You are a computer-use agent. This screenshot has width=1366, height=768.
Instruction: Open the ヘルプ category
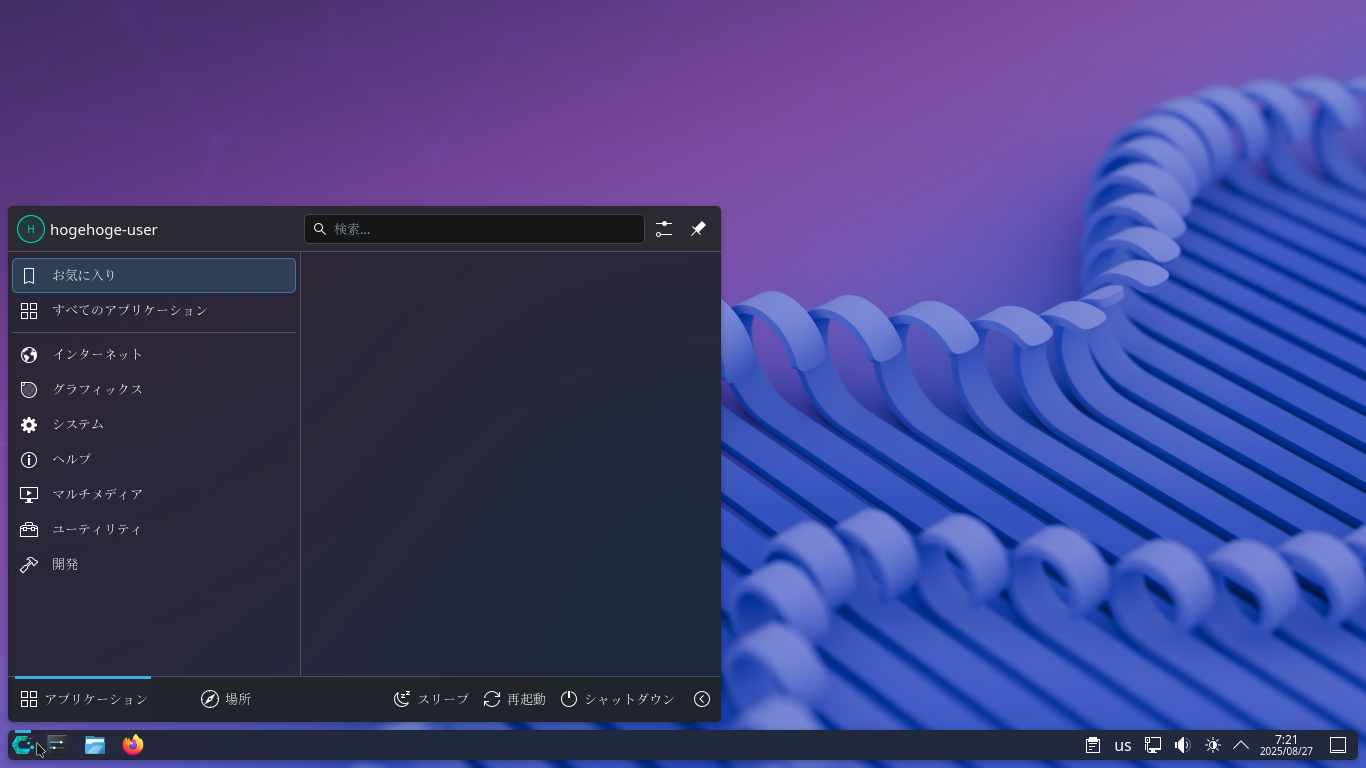154,459
